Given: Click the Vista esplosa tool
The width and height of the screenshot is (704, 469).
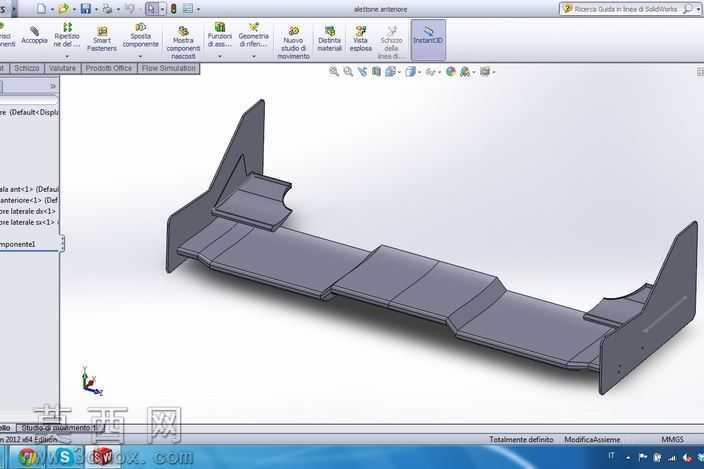Looking at the screenshot, I should [x=361, y=39].
